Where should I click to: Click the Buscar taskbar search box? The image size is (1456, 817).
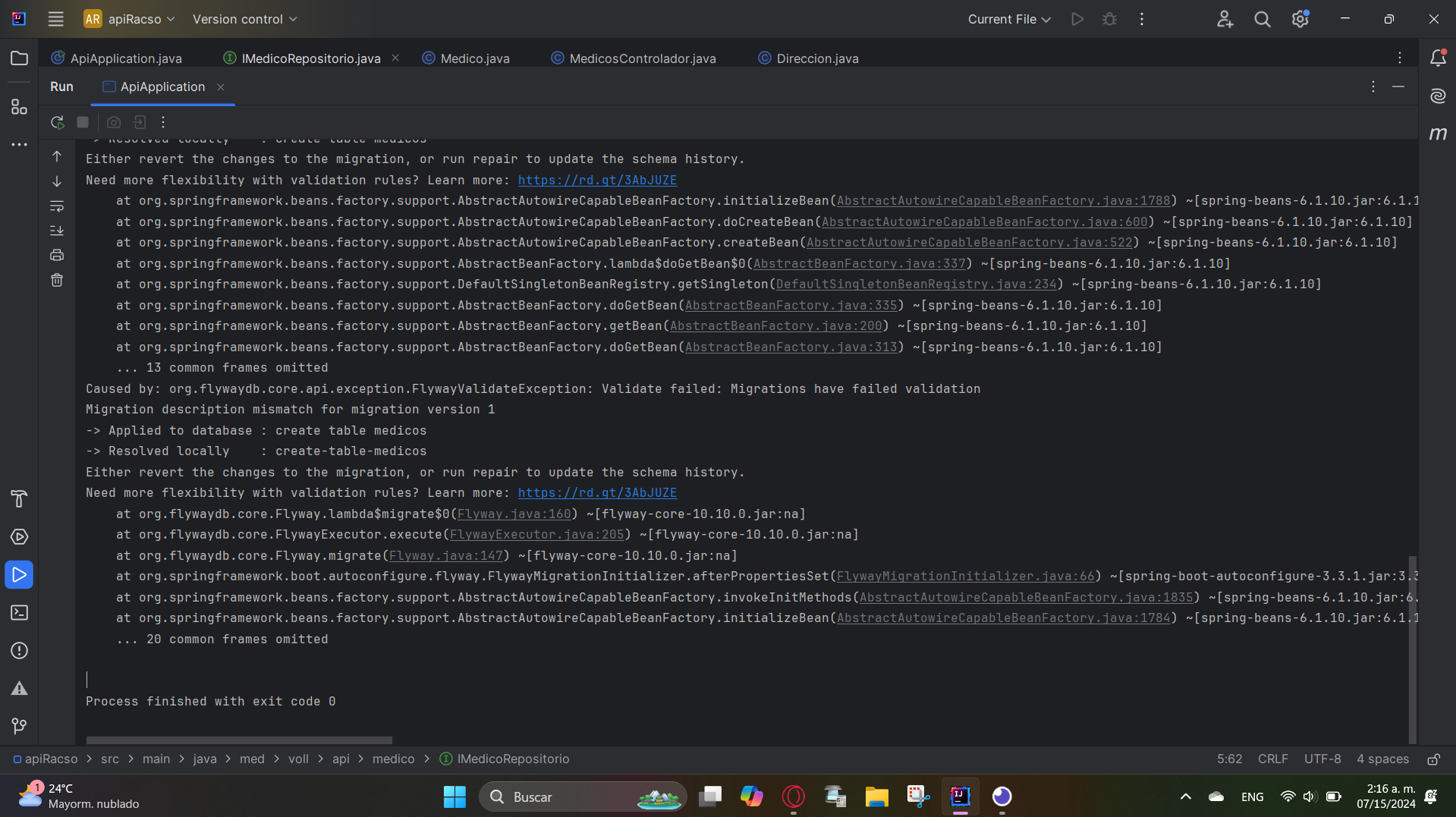click(583, 797)
